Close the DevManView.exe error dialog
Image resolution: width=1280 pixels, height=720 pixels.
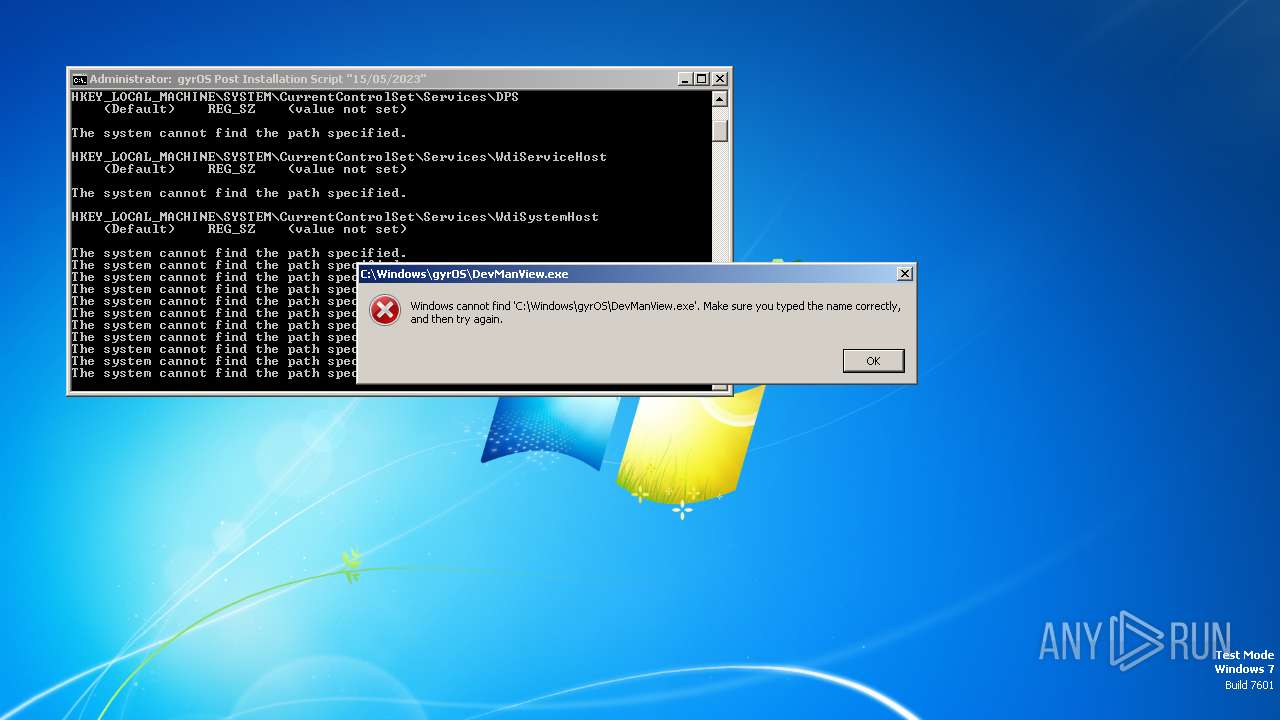pyautogui.click(x=904, y=274)
